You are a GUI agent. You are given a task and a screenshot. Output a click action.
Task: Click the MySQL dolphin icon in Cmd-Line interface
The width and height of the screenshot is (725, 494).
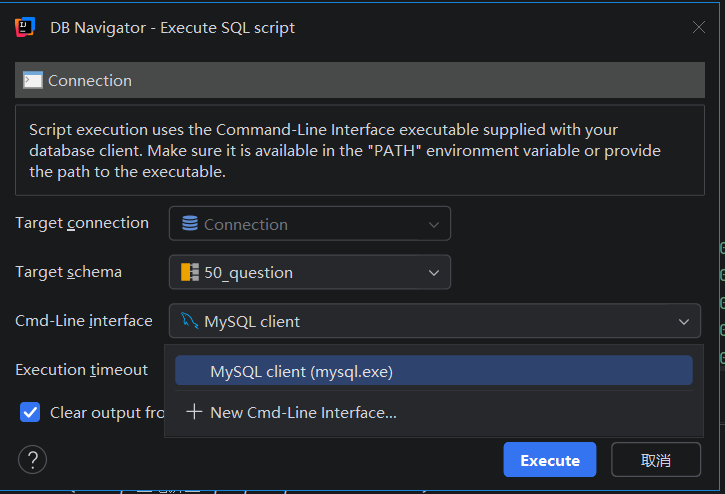pyautogui.click(x=190, y=320)
